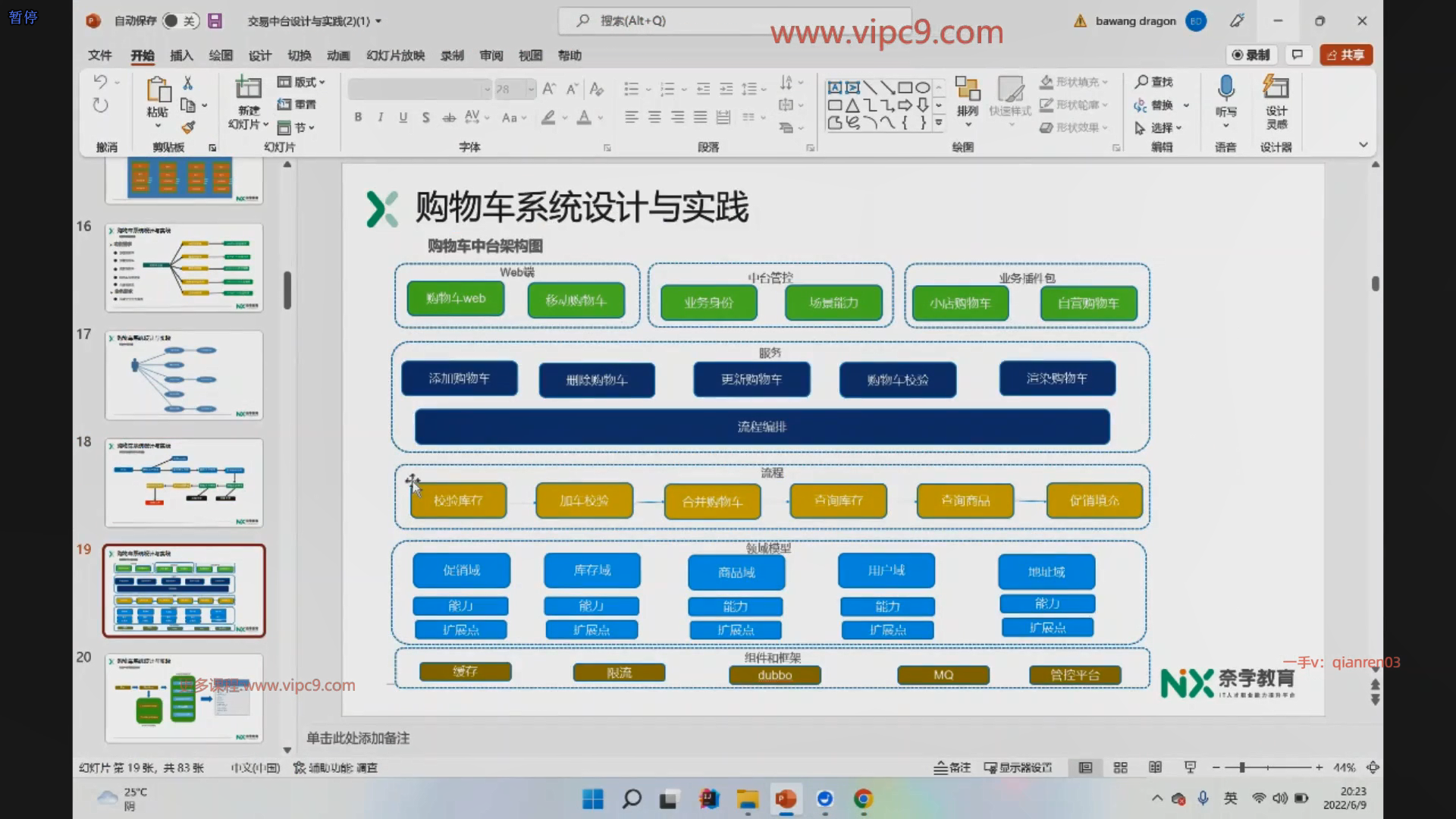The image size is (1456, 819).
Task: Switch to Slide Sorter view icon
Action: (1120, 767)
